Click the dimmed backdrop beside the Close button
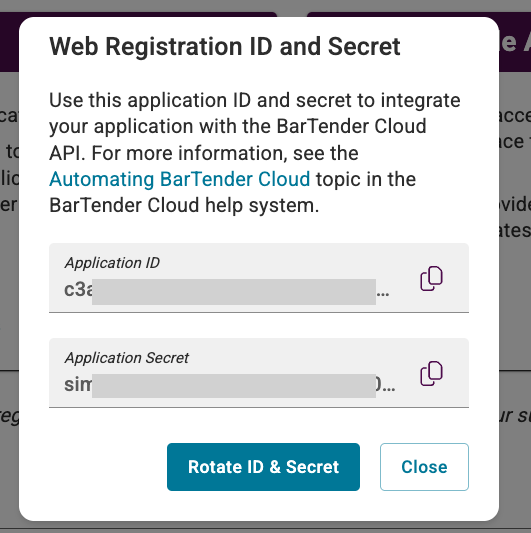Image resolution: width=531 pixels, height=533 pixels. (515, 467)
